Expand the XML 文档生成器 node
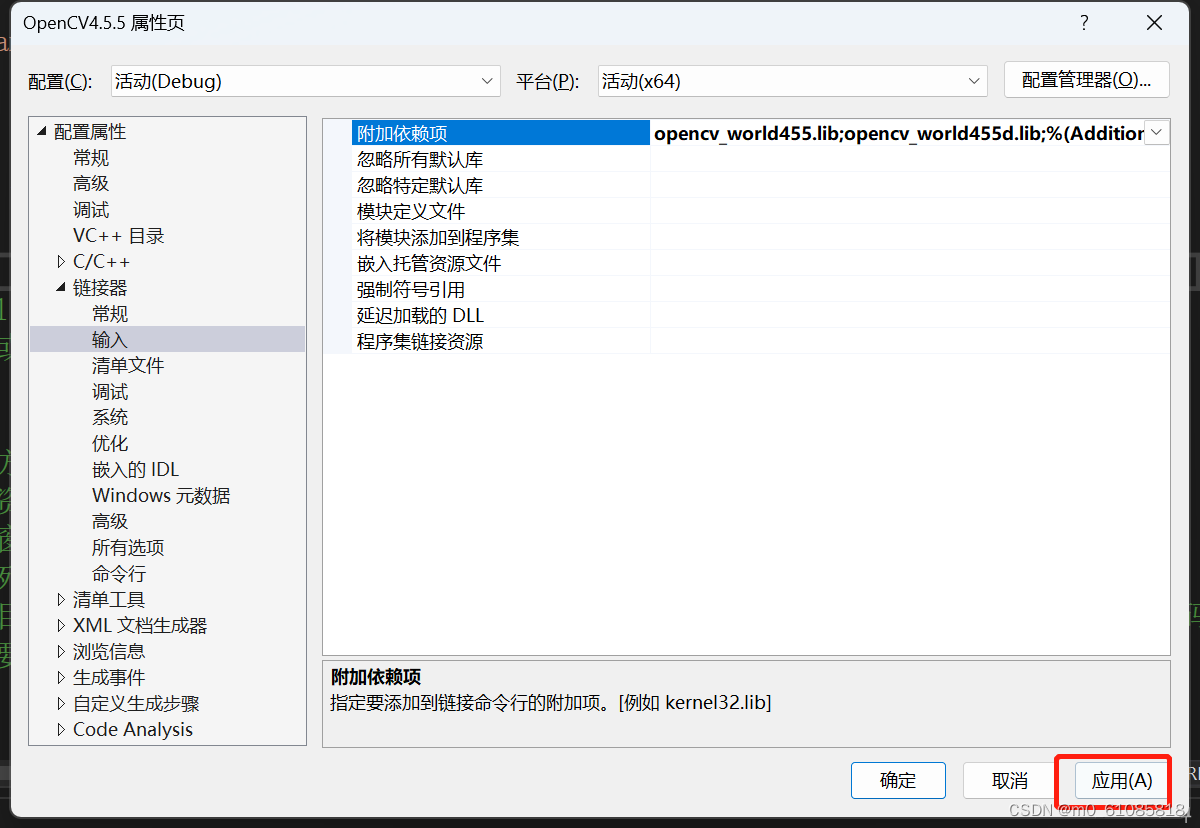This screenshot has width=1200, height=828. point(61,626)
